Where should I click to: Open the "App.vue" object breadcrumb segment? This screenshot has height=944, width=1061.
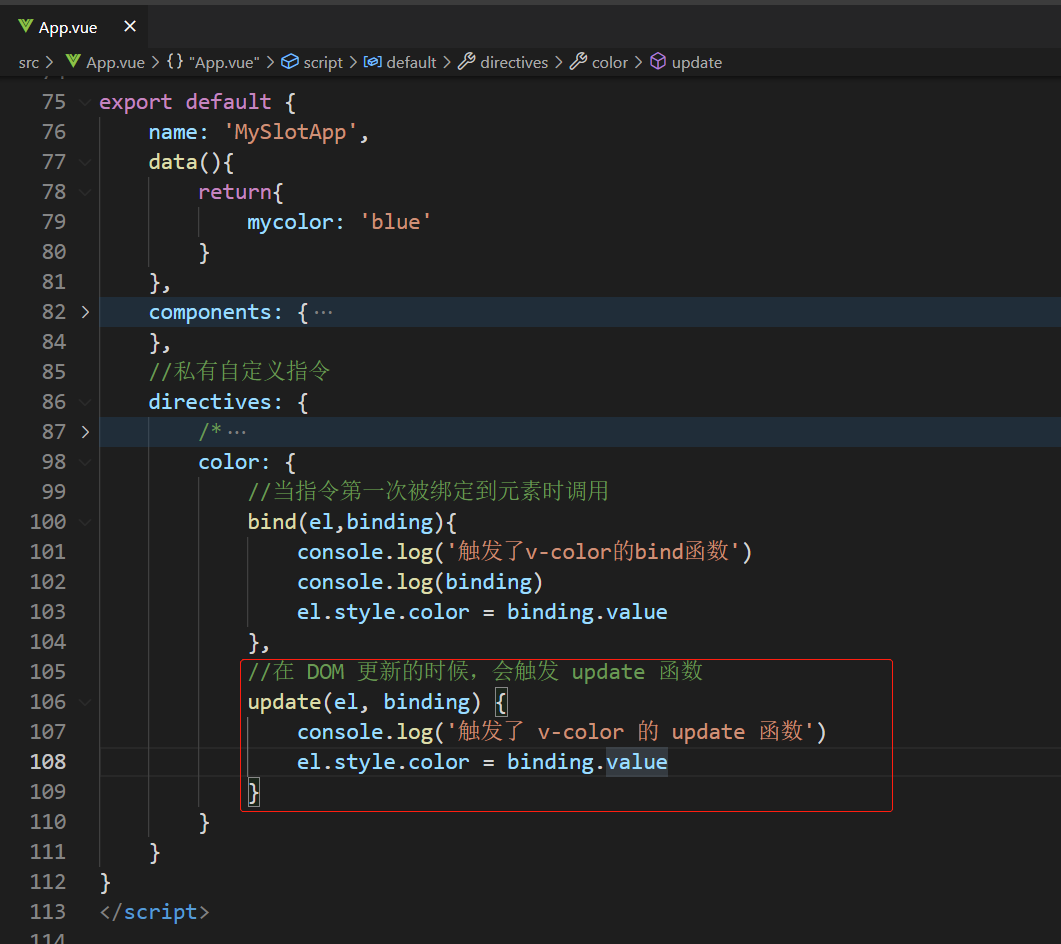pos(224,62)
